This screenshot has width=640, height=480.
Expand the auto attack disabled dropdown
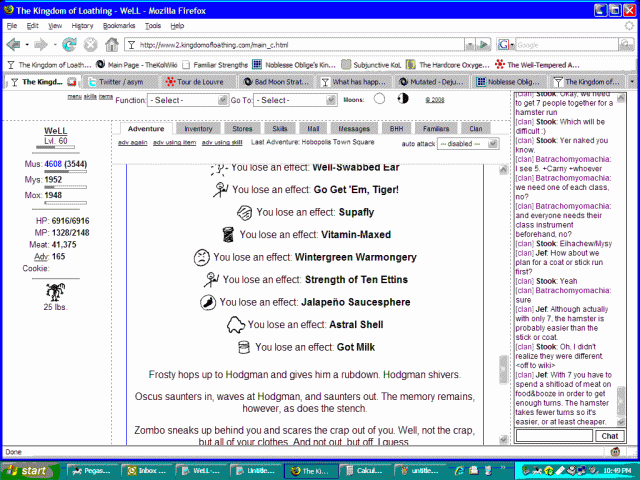pos(466,143)
